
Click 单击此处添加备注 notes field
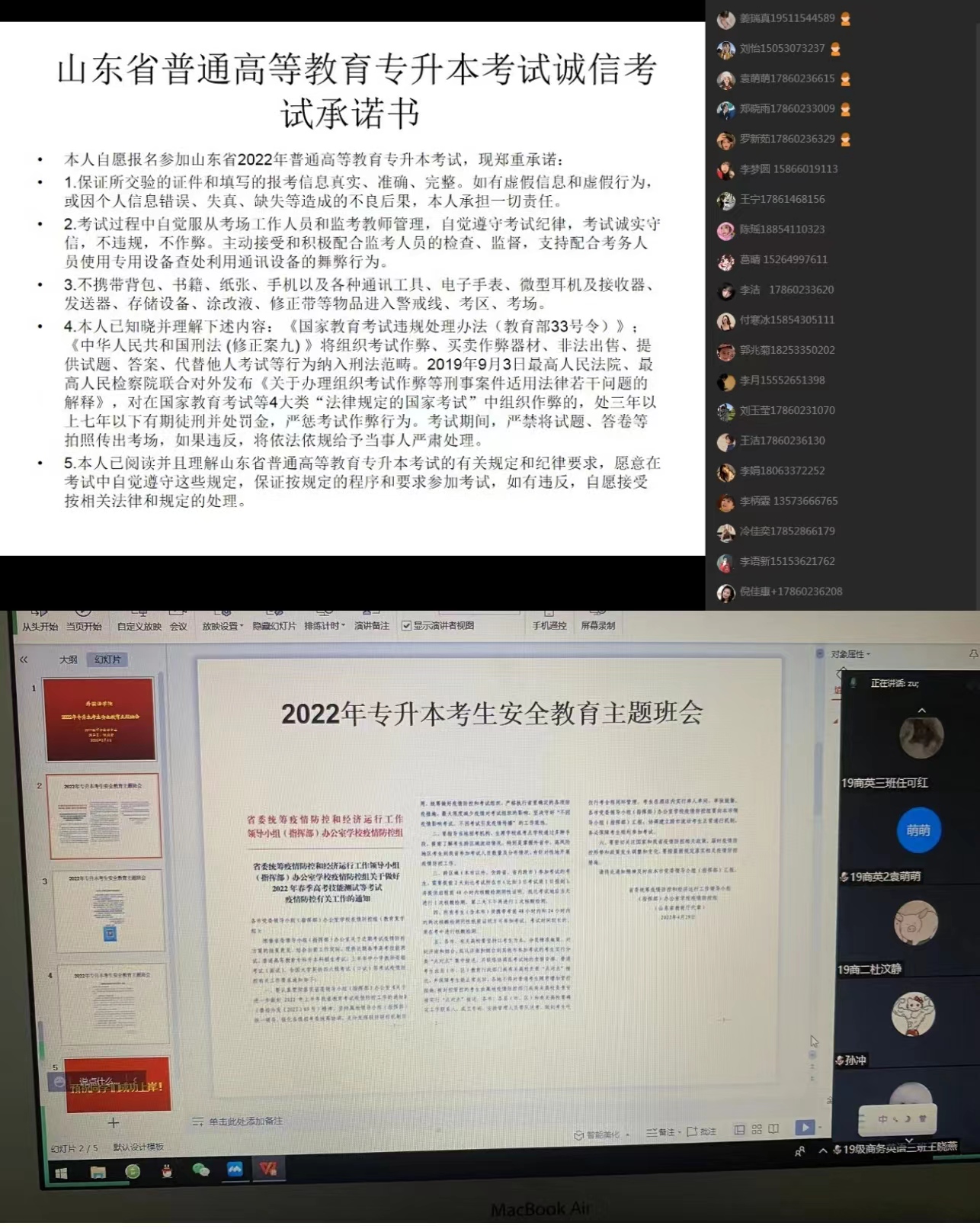tap(245, 1121)
